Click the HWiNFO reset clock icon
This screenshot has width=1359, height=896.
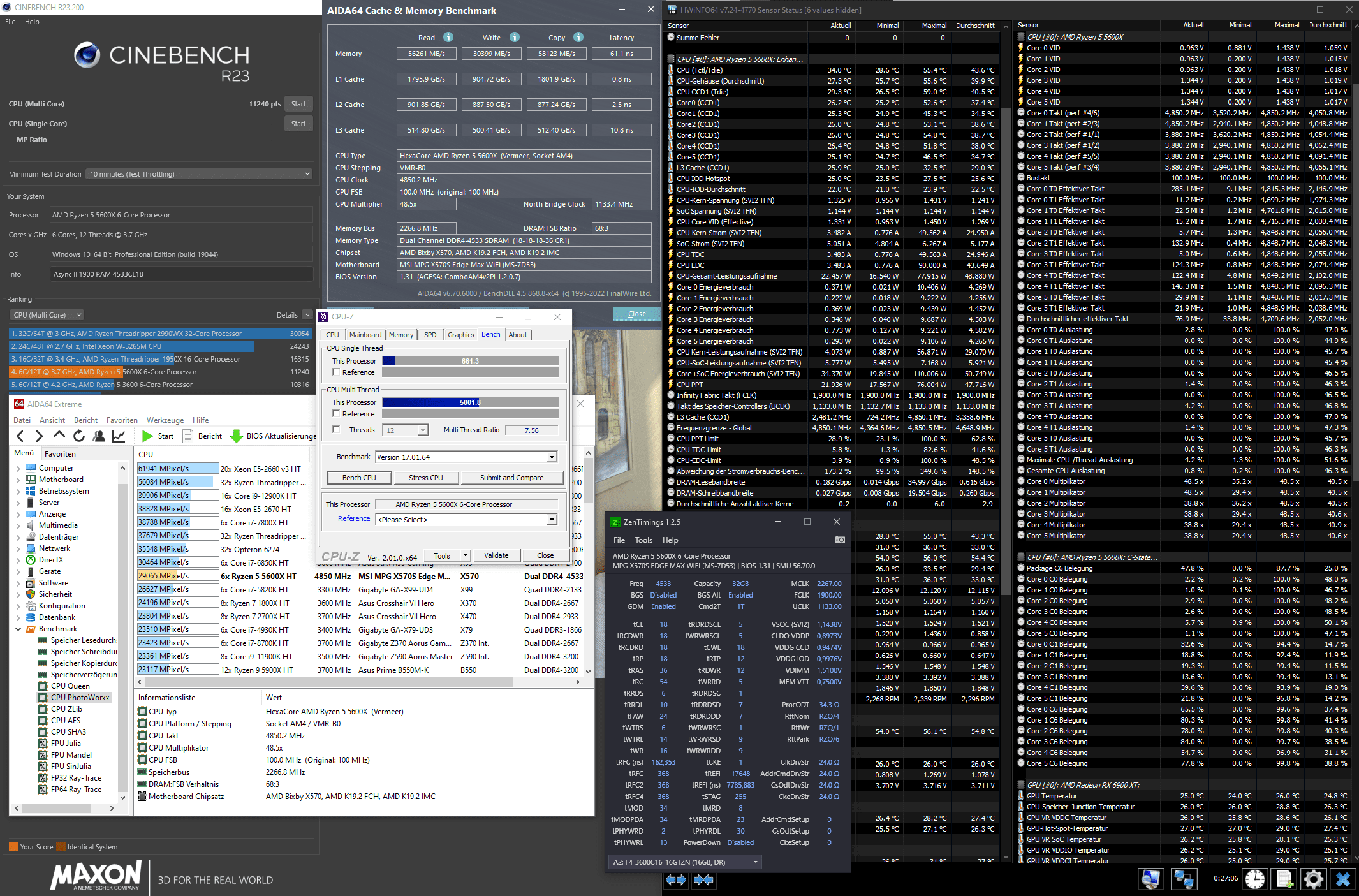tap(1255, 879)
